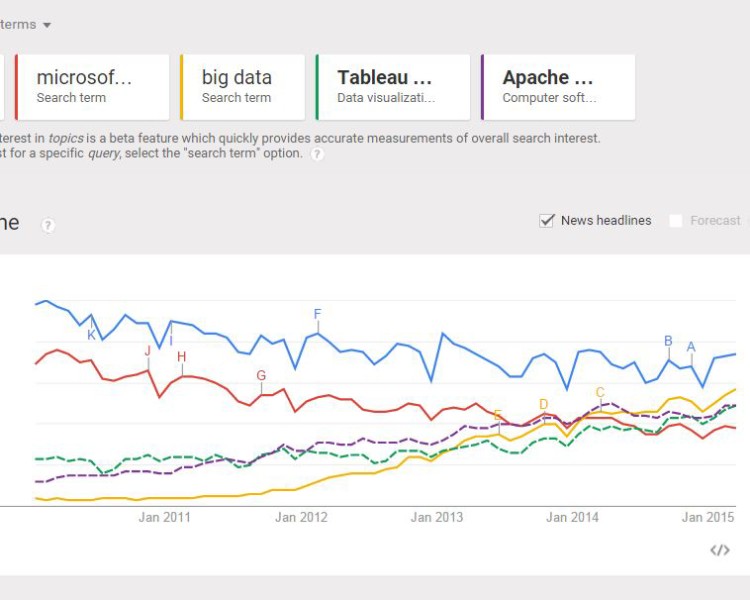Click marker A near Jan 2015
The height and width of the screenshot is (600, 750).
click(x=690, y=347)
